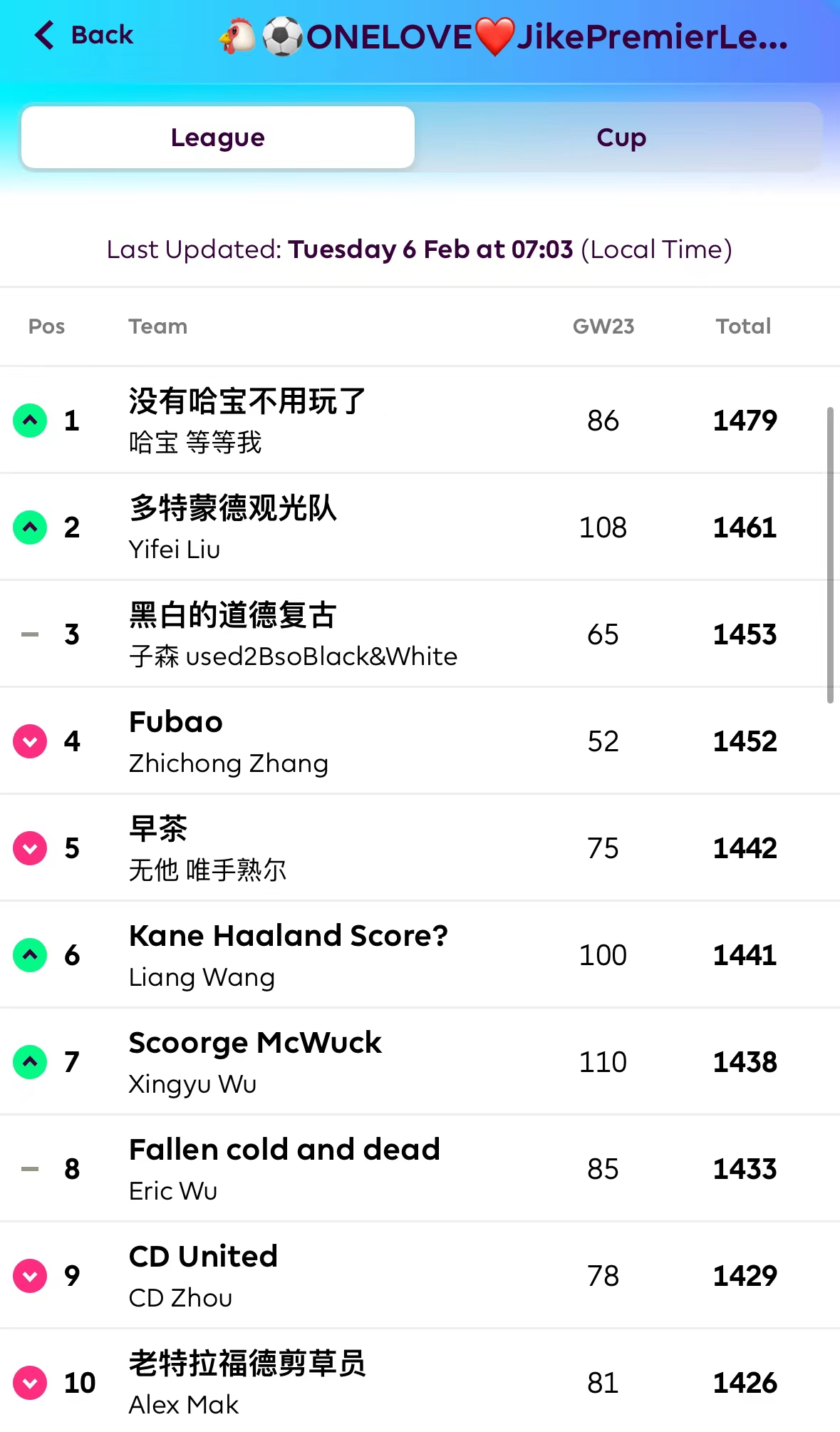Click the GW23 column header

tap(603, 326)
